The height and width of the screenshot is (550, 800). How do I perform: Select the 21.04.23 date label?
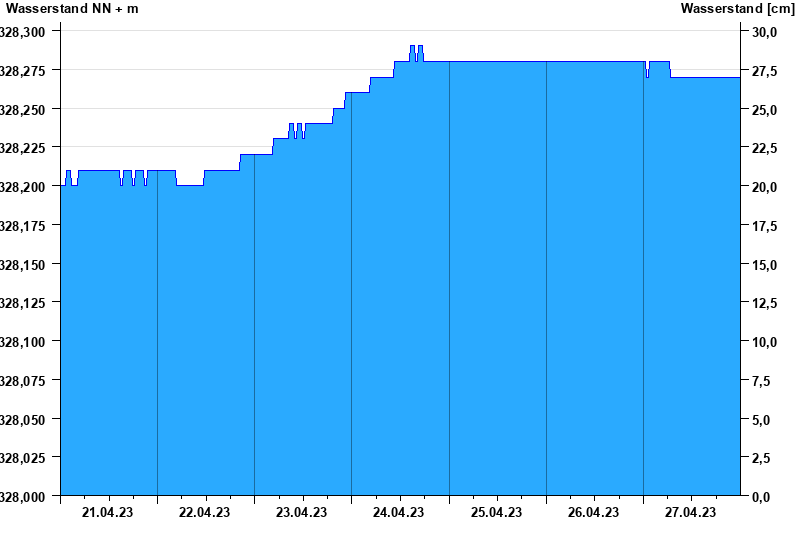[107, 512]
